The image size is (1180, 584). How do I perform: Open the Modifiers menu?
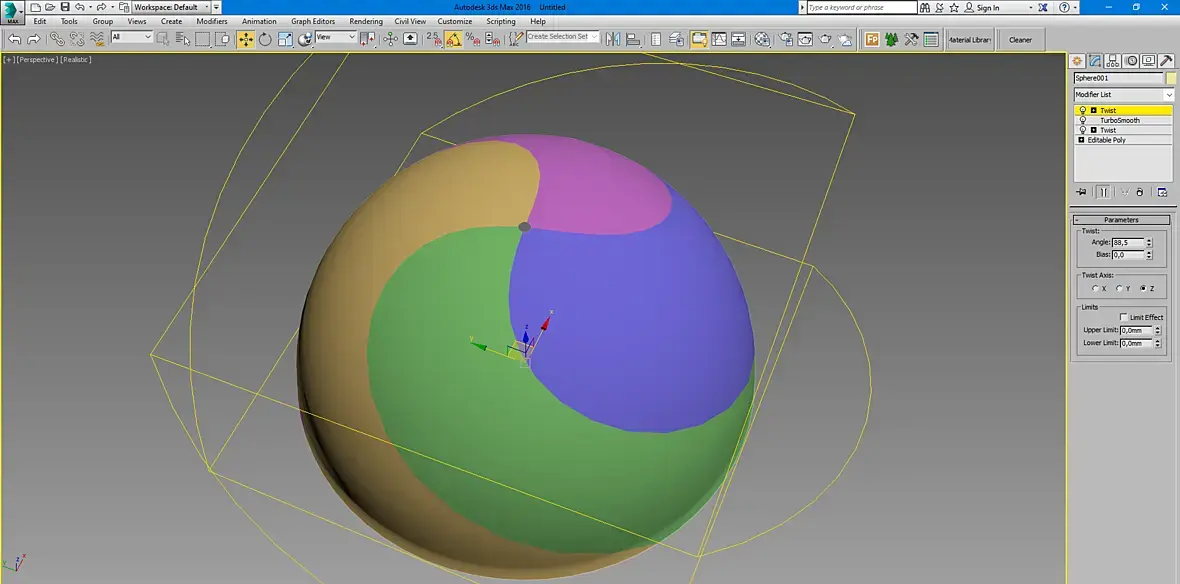click(211, 21)
